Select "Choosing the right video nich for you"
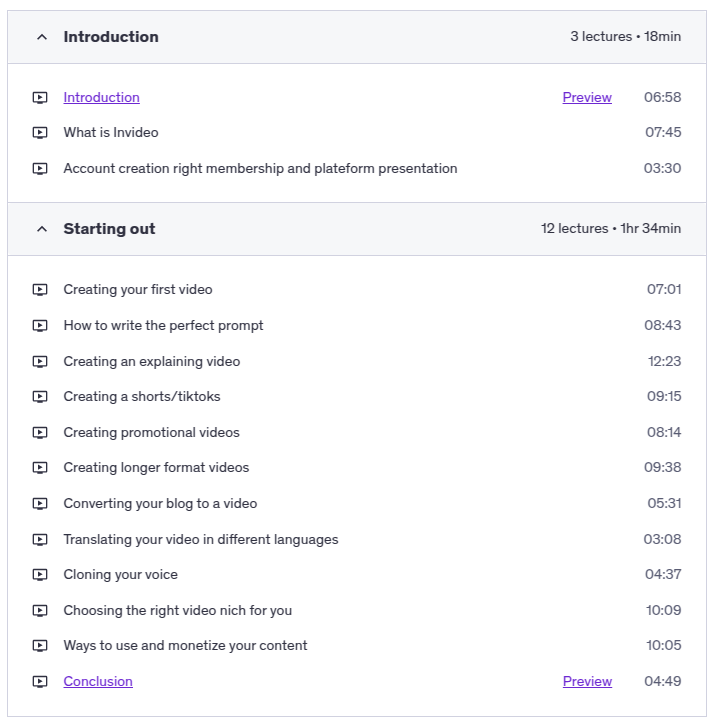 coord(178,611)
